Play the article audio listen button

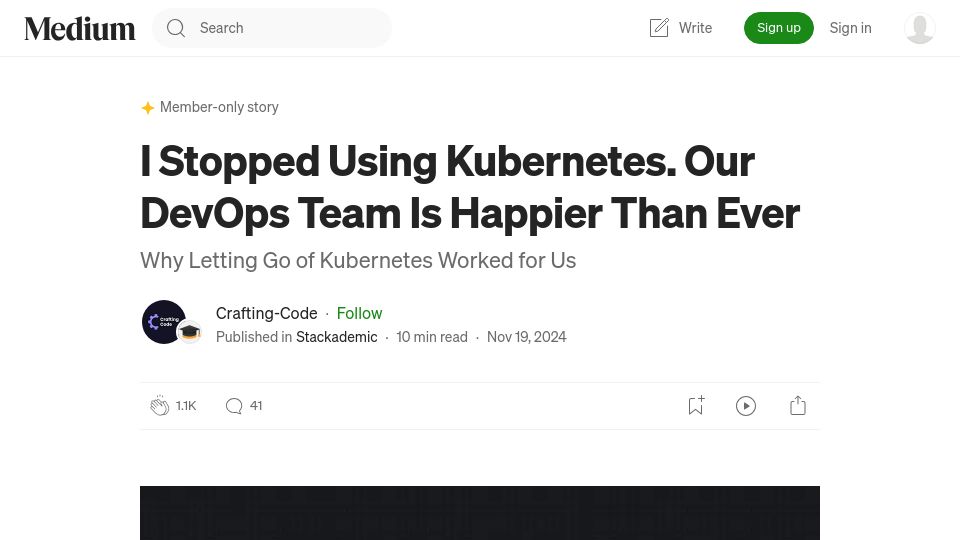point(746,406)
